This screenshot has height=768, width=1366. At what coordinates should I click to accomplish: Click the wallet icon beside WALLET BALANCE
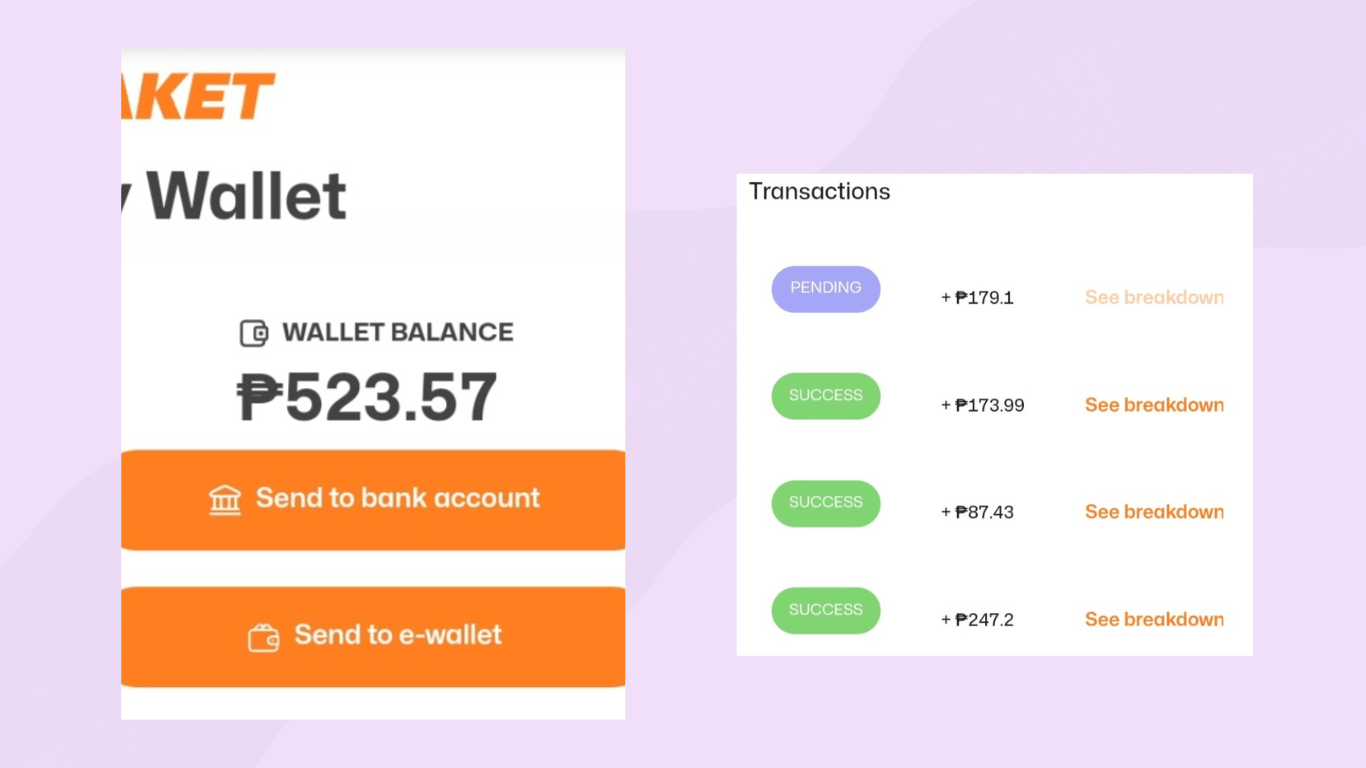coord(254,333)
